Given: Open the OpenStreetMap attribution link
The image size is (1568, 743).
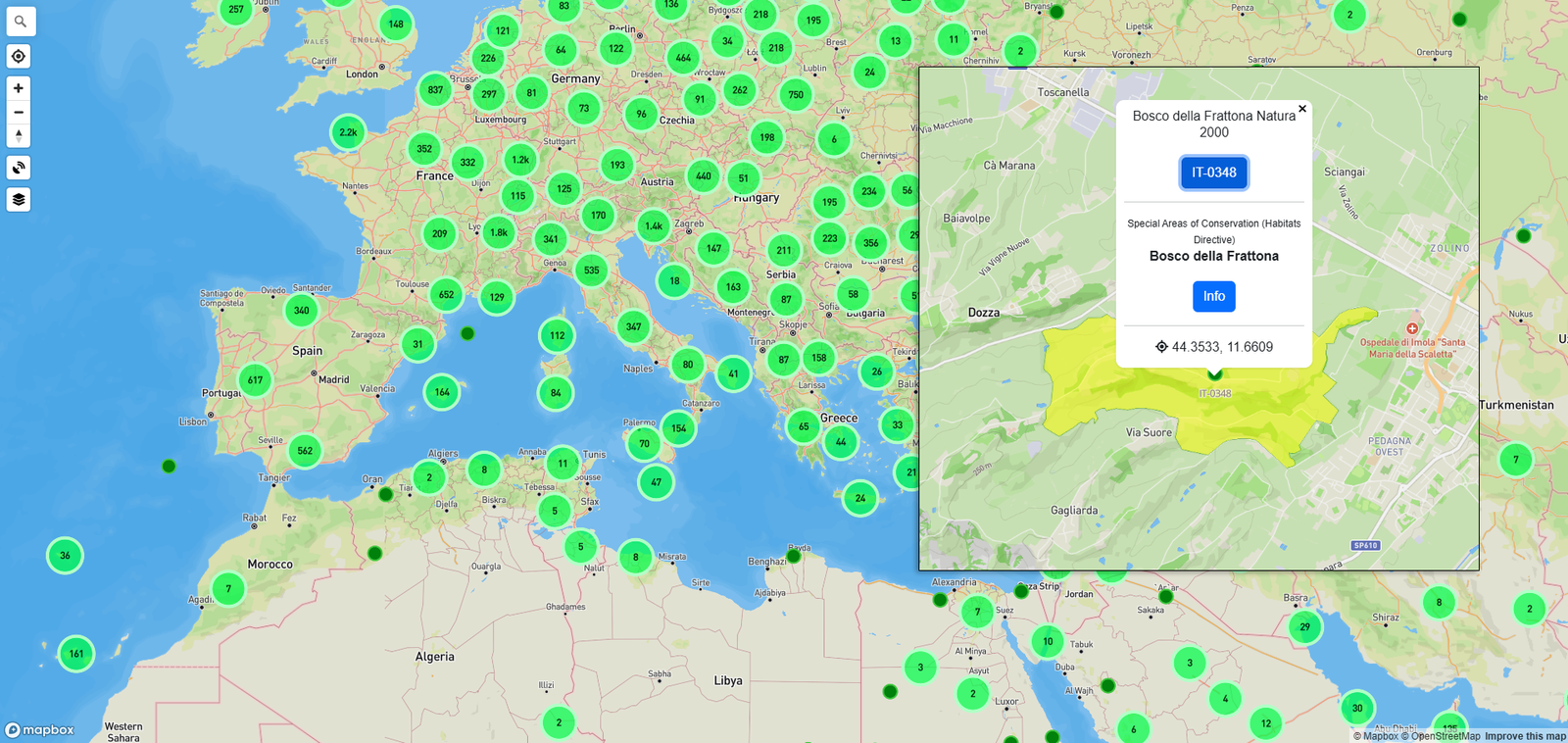Looking at the screenshot, I should 1445,736.
